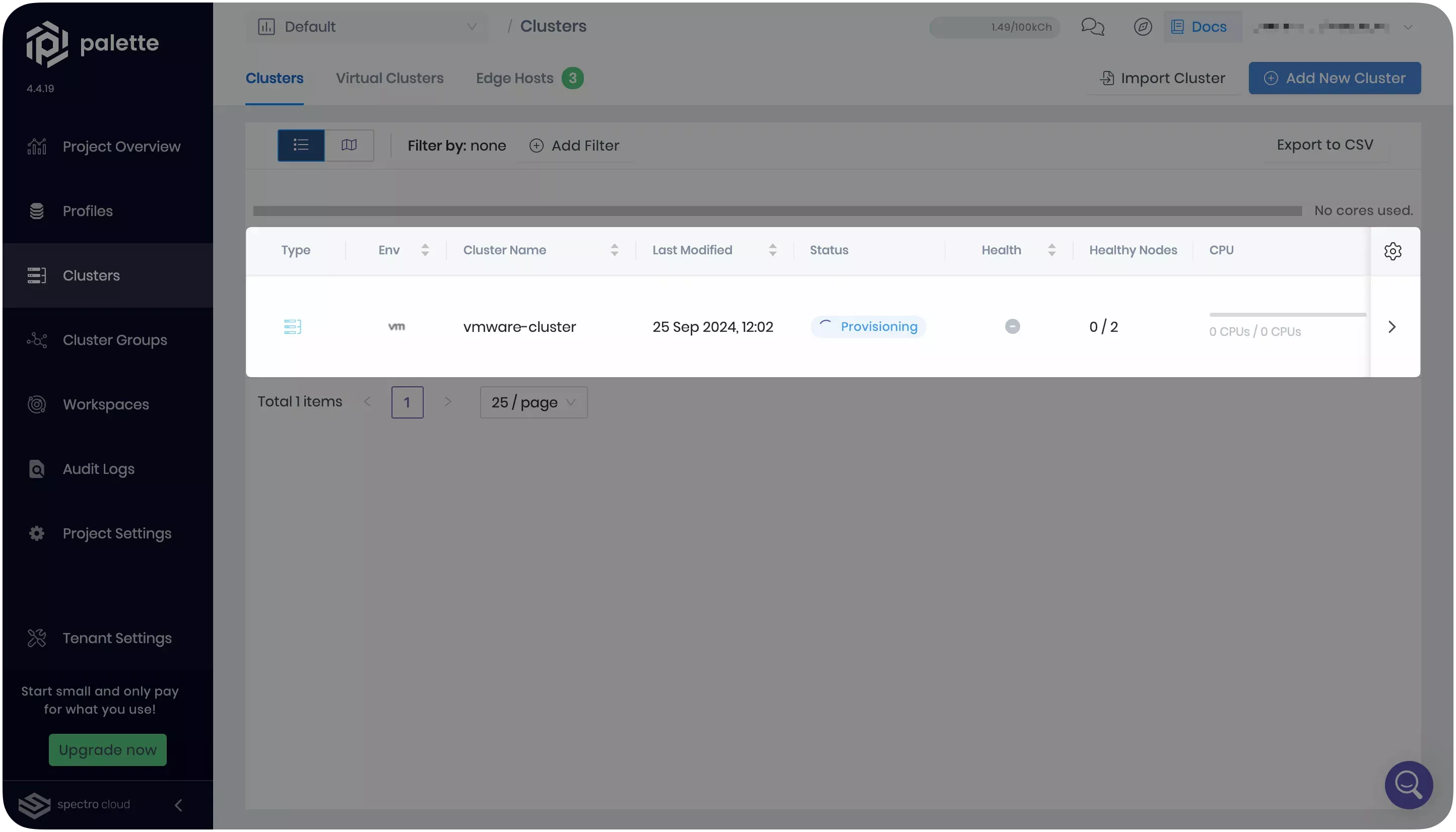This screenshot has height=832, width=1456.
Task: Sort by Cluster Name column
Action: pyautogui.click(x=614, y=250)
